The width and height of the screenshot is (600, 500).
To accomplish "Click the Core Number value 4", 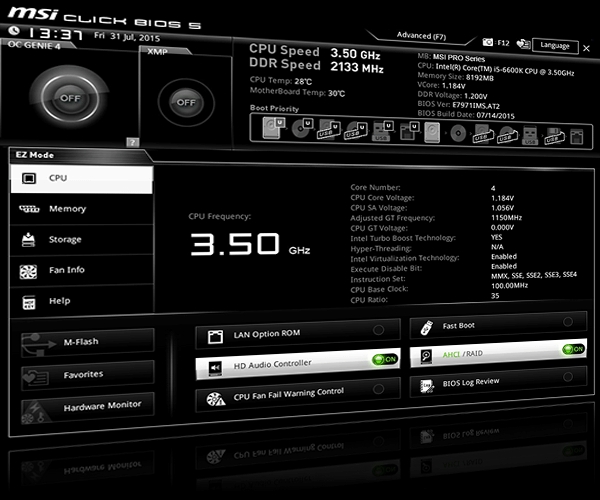I will 493,188.
